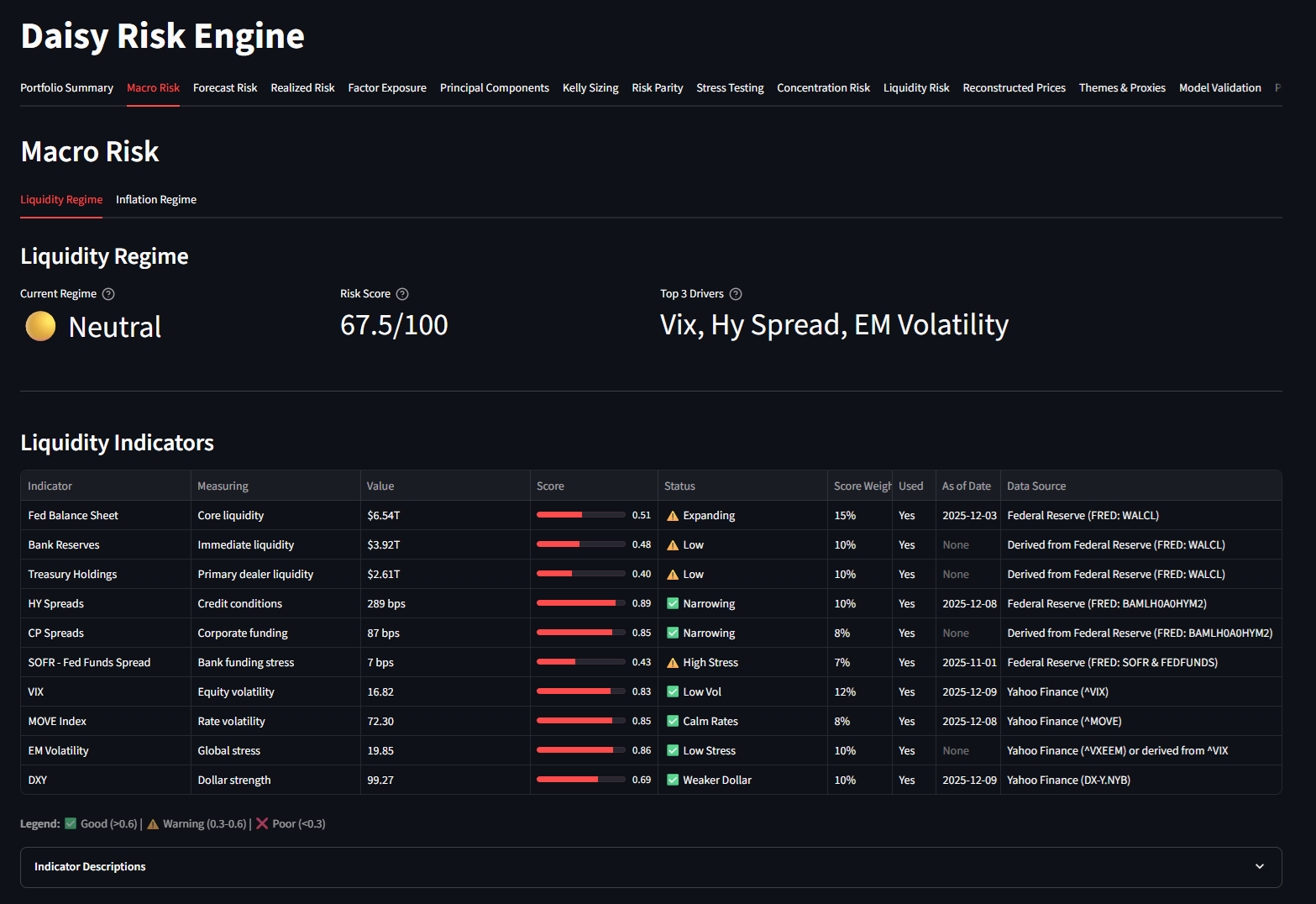Click help icon next to Current Regime

pos(108,294)
